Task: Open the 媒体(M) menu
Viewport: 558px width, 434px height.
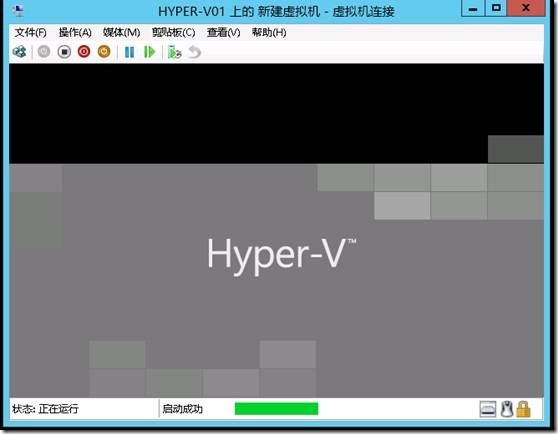Action: (121, 33)
